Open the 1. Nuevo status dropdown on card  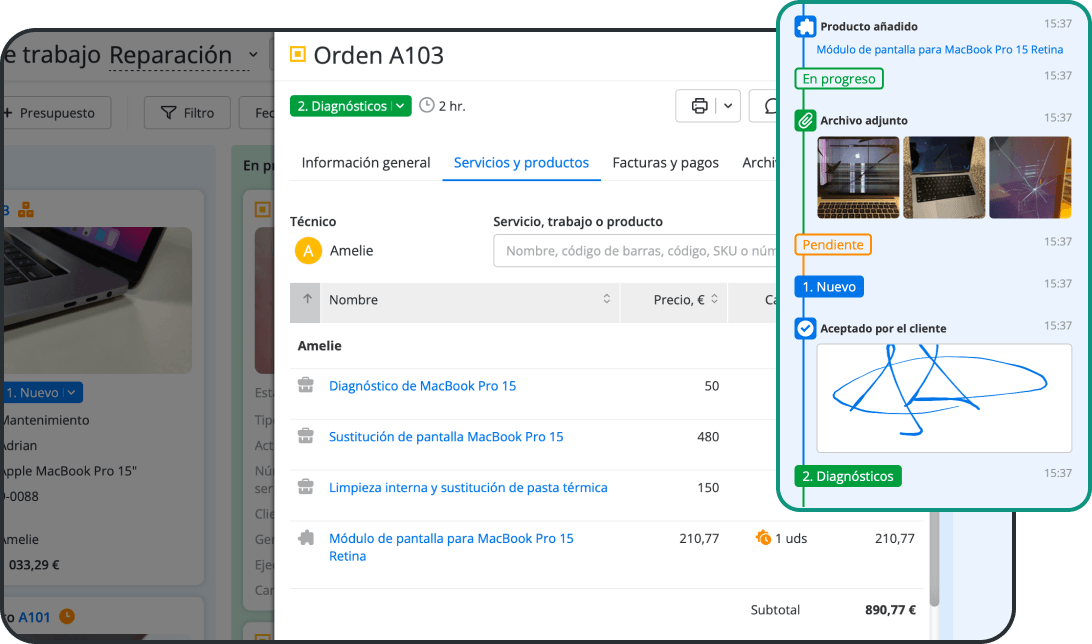click(x=42, y=393)
